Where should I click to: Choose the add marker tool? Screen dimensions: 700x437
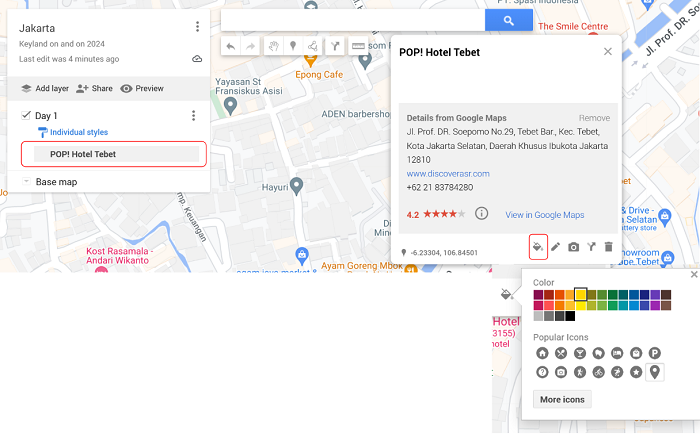293,46
